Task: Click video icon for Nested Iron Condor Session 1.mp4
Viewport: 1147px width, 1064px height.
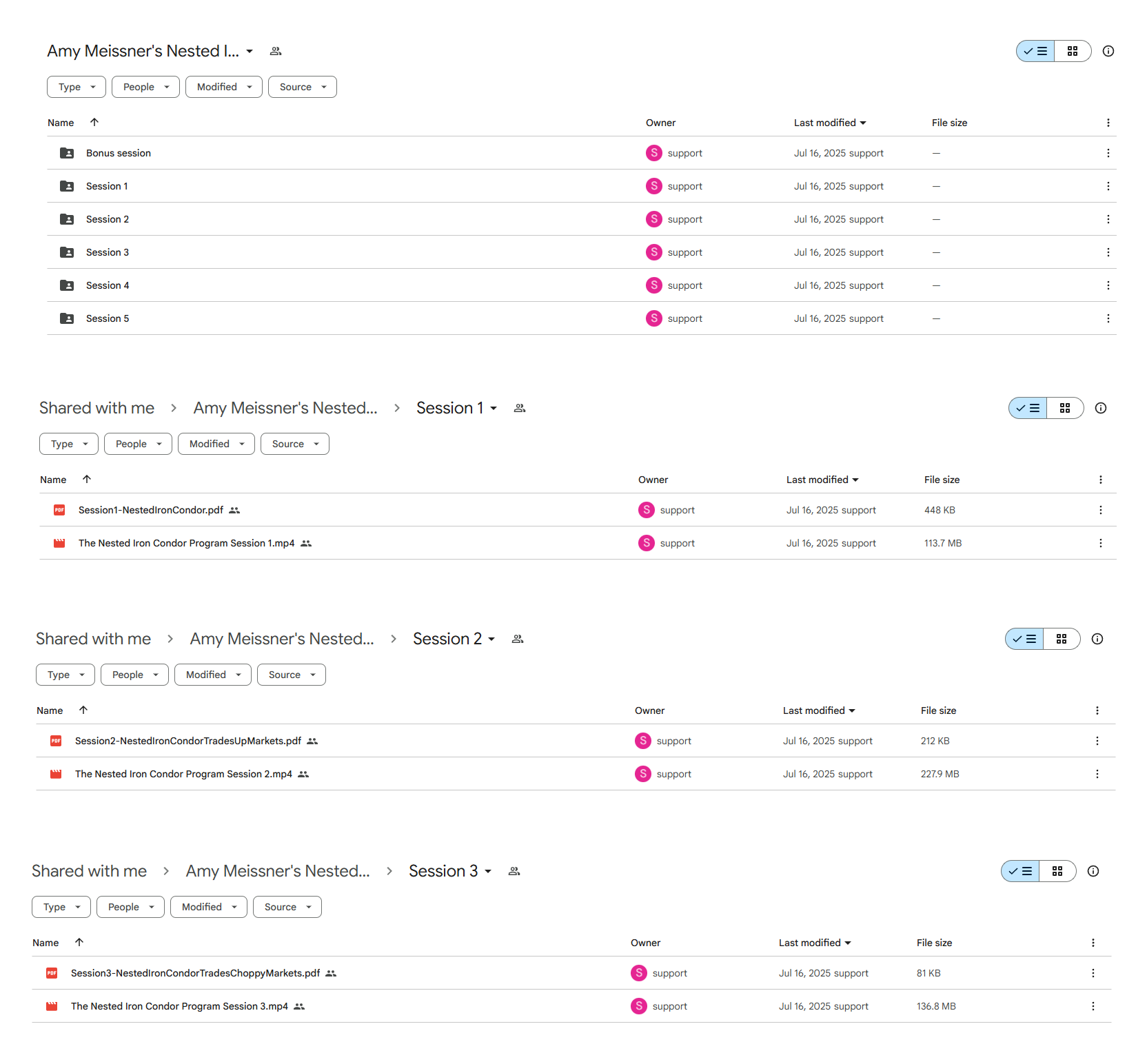Action: [59, 543]
